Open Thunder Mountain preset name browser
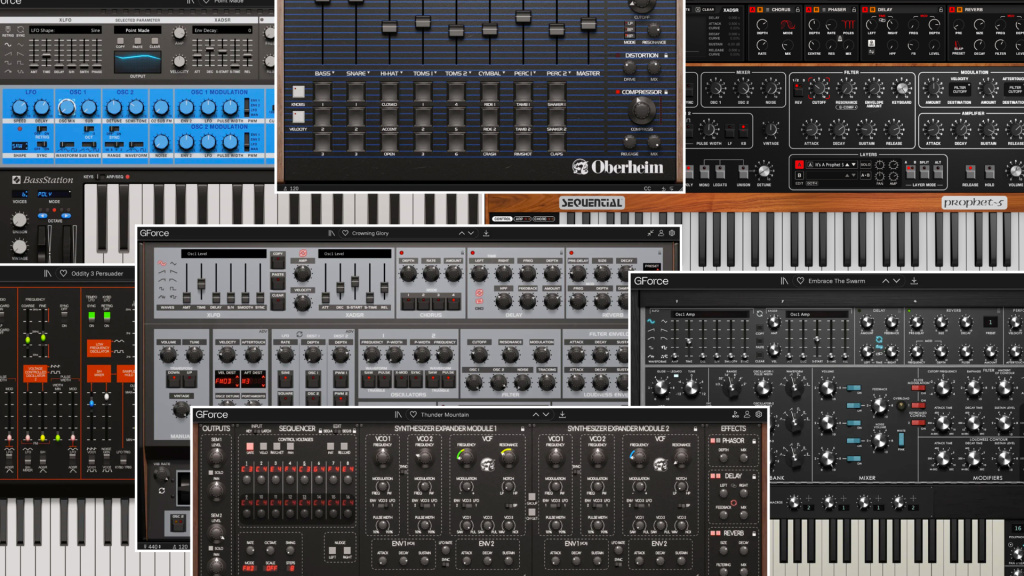The image size is (1024, 576). (445, 415)
